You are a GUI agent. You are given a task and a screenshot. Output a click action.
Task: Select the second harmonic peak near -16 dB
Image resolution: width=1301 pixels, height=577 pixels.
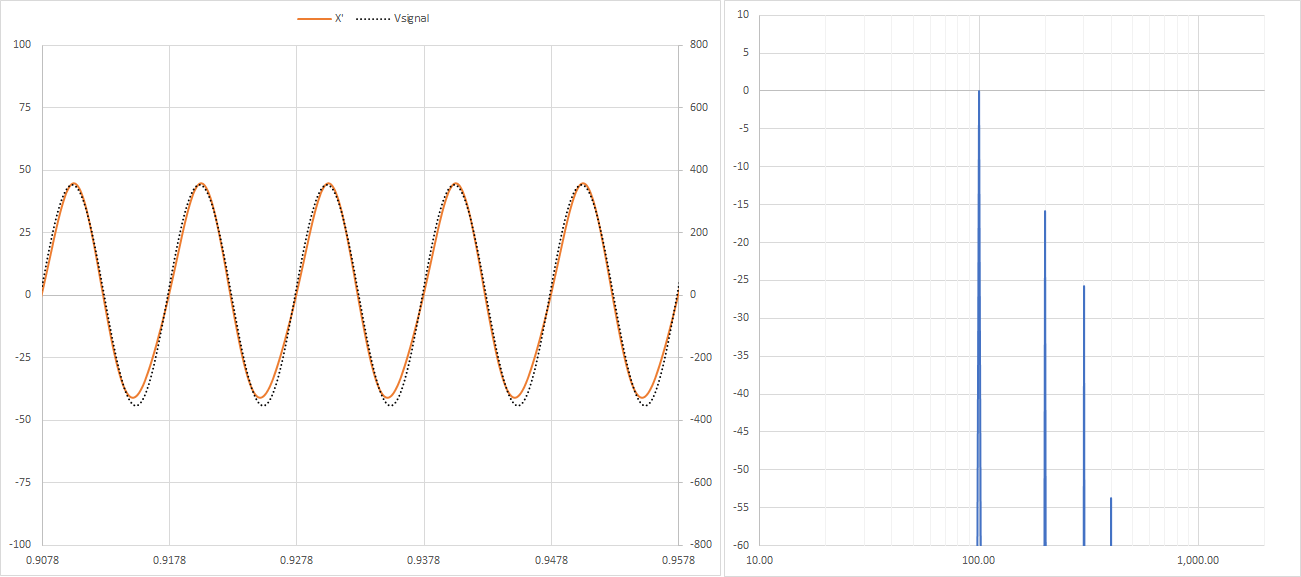coord(1045,378)
